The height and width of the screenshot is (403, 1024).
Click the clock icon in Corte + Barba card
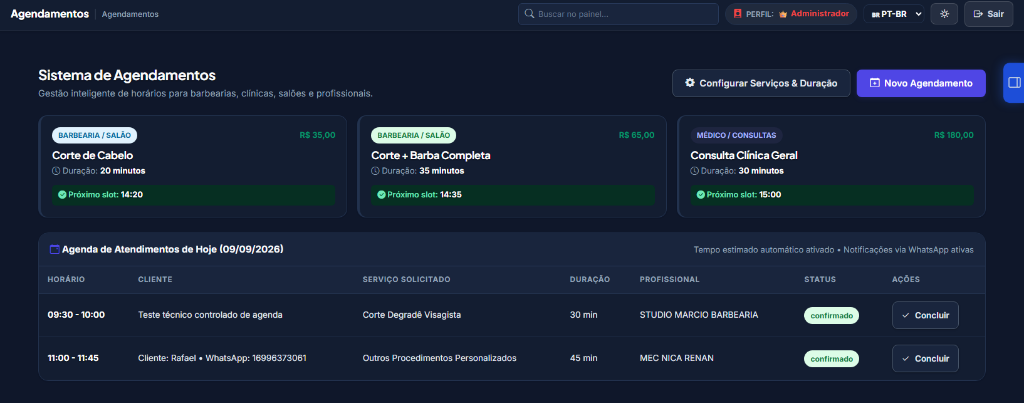point(375,171)
